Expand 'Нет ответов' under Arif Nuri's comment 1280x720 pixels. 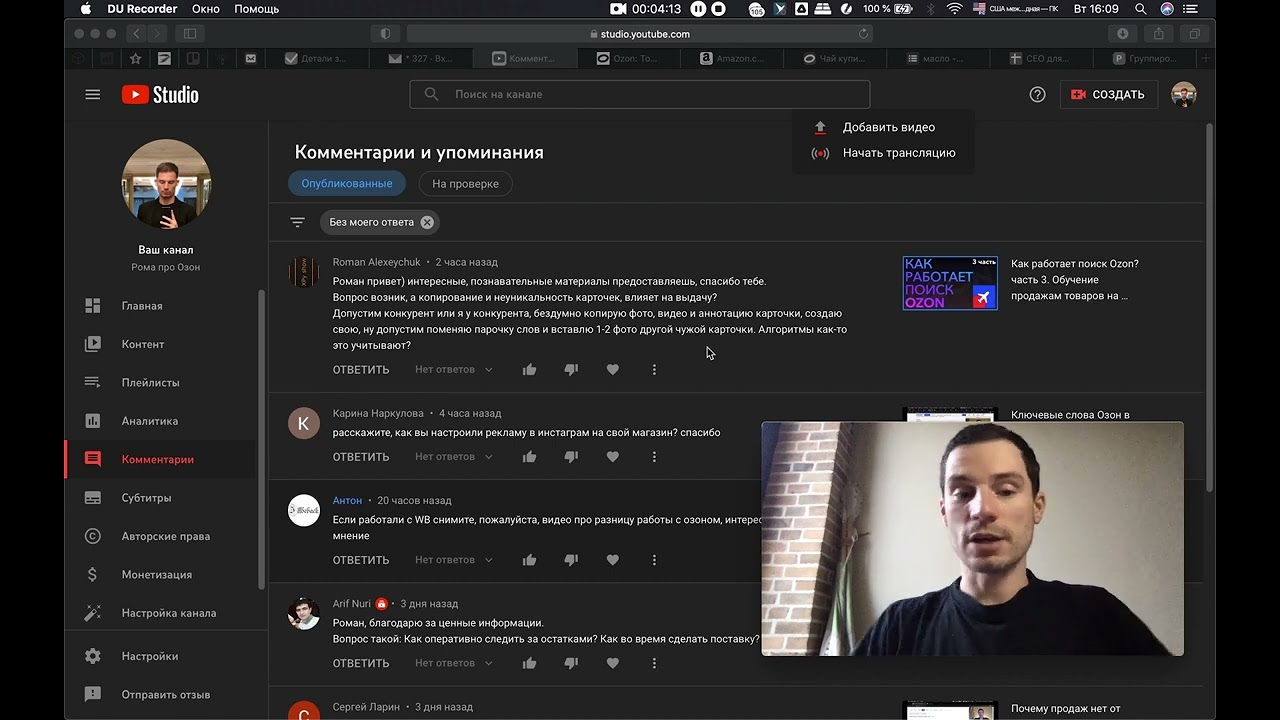pyautogui.click(x=454, y=663)
